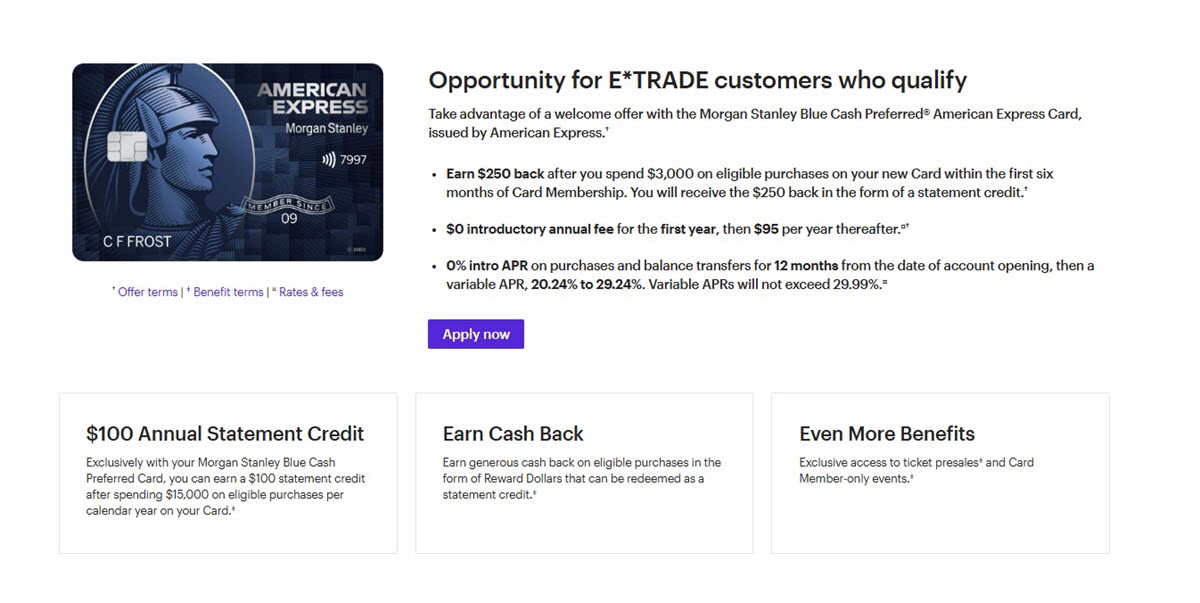
Task: Click the bold Earn $250 back text
Action: [x=496, y=173]
